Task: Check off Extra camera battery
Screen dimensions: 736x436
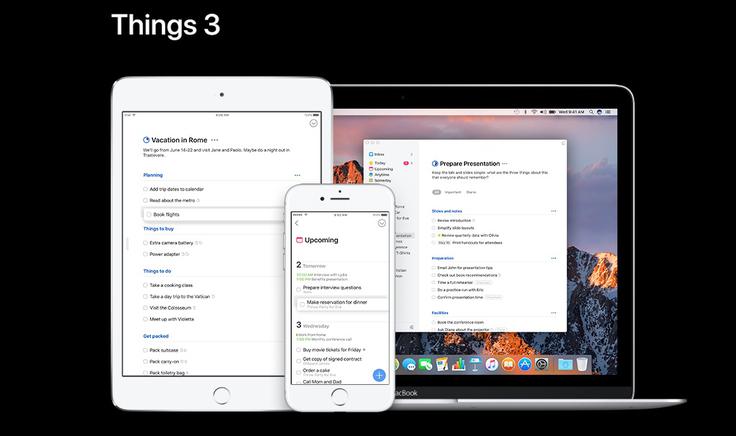Action: (x=145, y=243)
